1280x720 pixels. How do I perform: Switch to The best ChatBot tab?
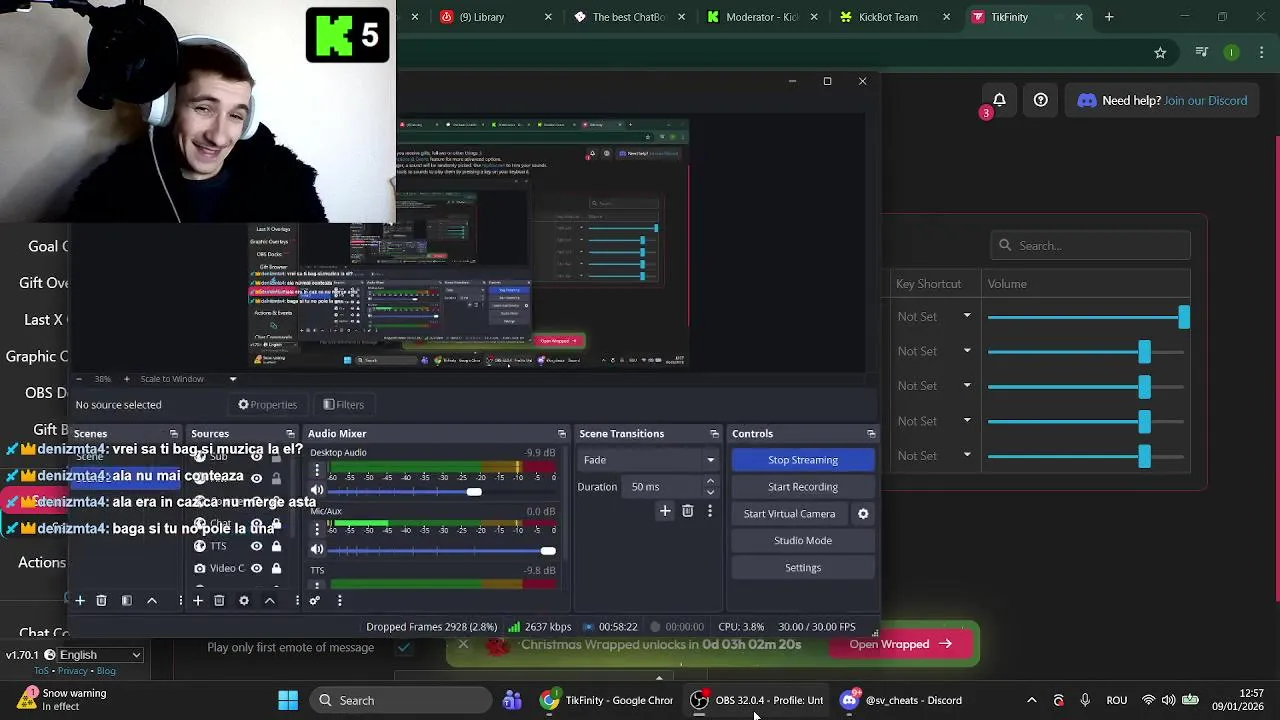(x=631, y=17)
